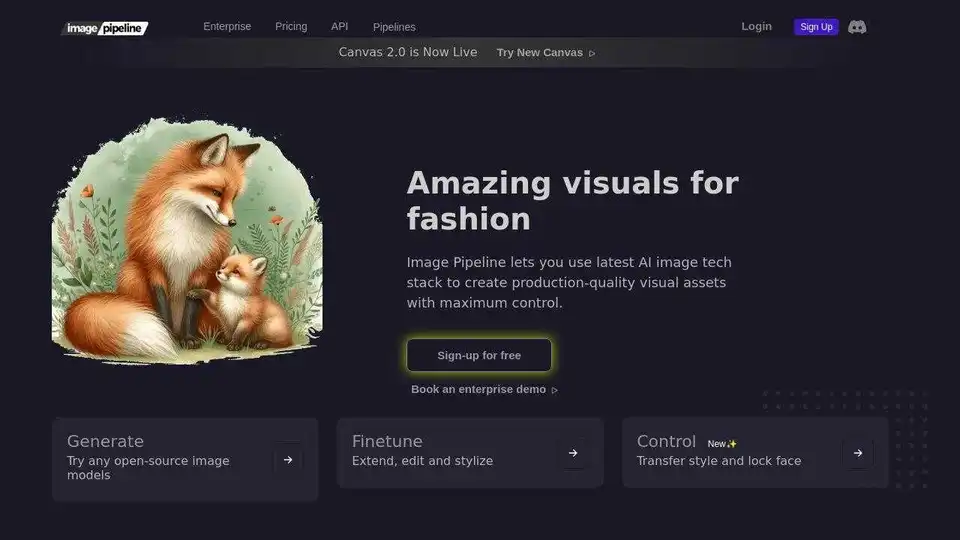960x540 pixels.
Task: Open the Discord icon link
Action: (857, 27)
